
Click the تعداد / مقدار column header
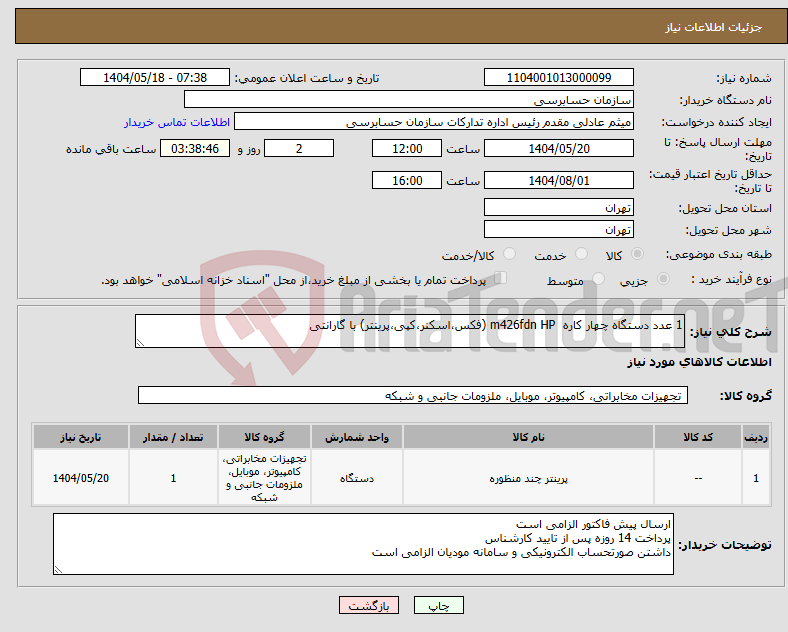(x=173, y=437)
